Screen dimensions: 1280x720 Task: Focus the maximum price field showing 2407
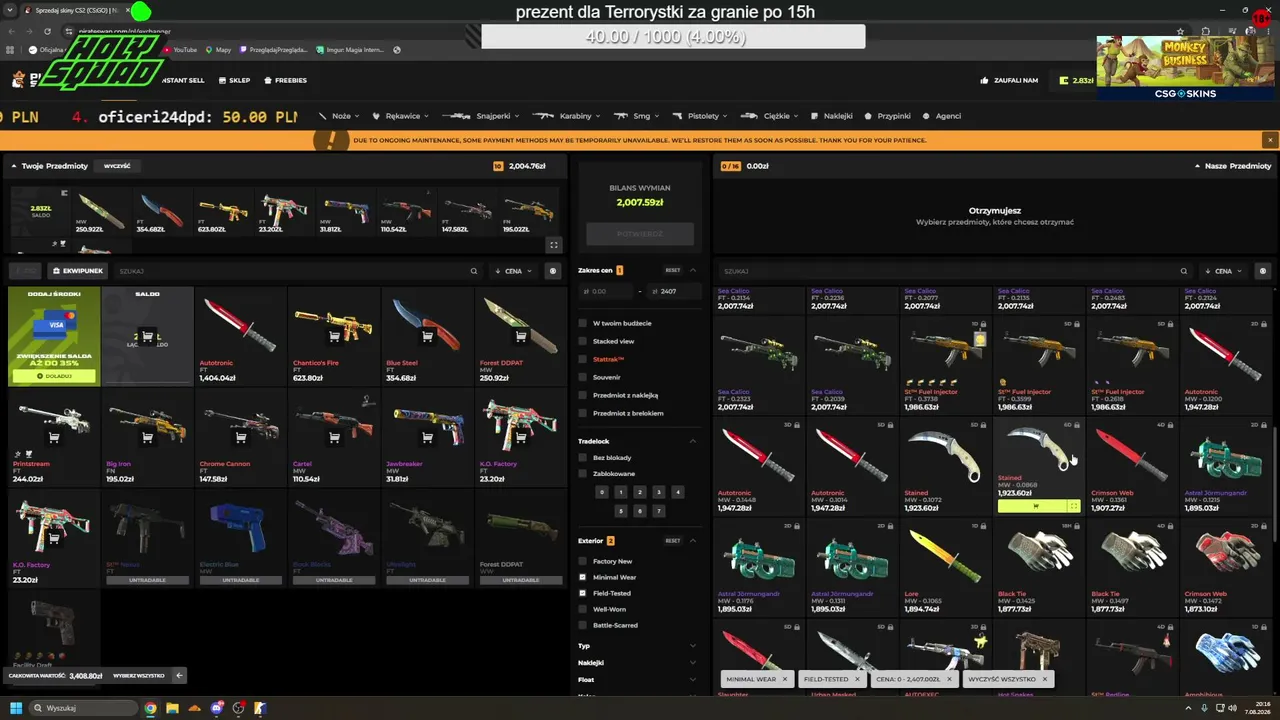672,291
